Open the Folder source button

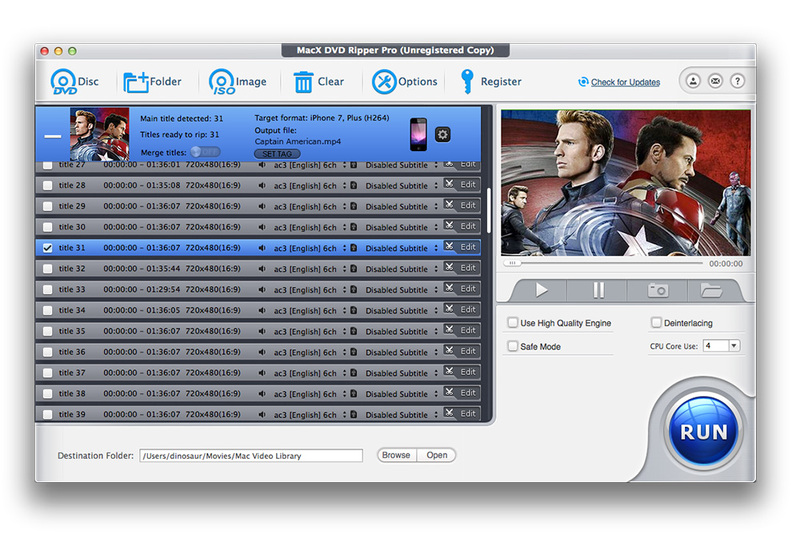coord(152,82)
